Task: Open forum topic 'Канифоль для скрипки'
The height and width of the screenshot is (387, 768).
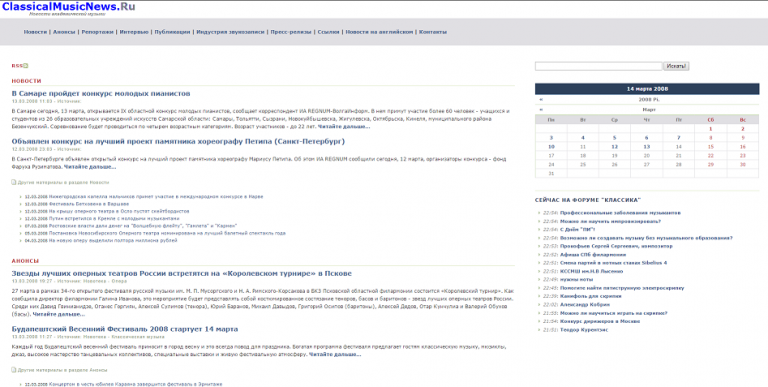Action: click(591, 296)
